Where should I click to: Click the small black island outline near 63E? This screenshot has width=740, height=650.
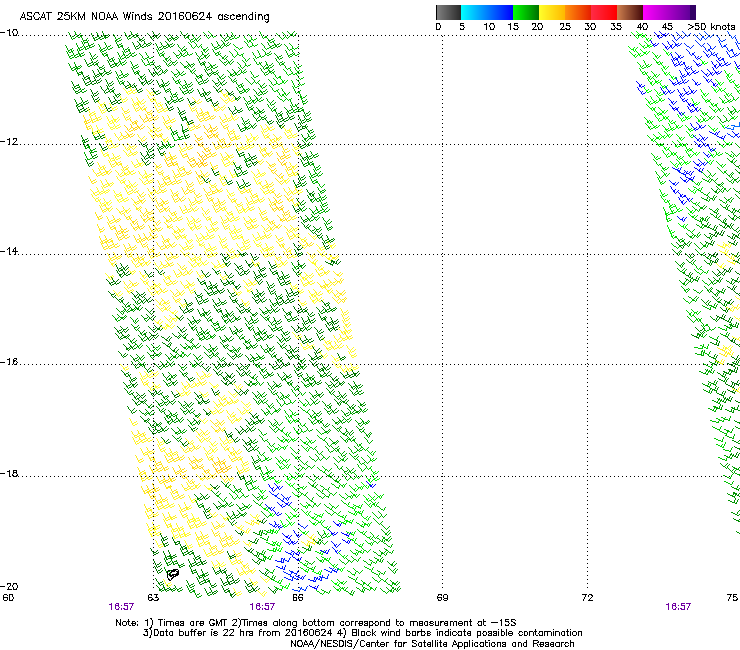click(173, 574)
